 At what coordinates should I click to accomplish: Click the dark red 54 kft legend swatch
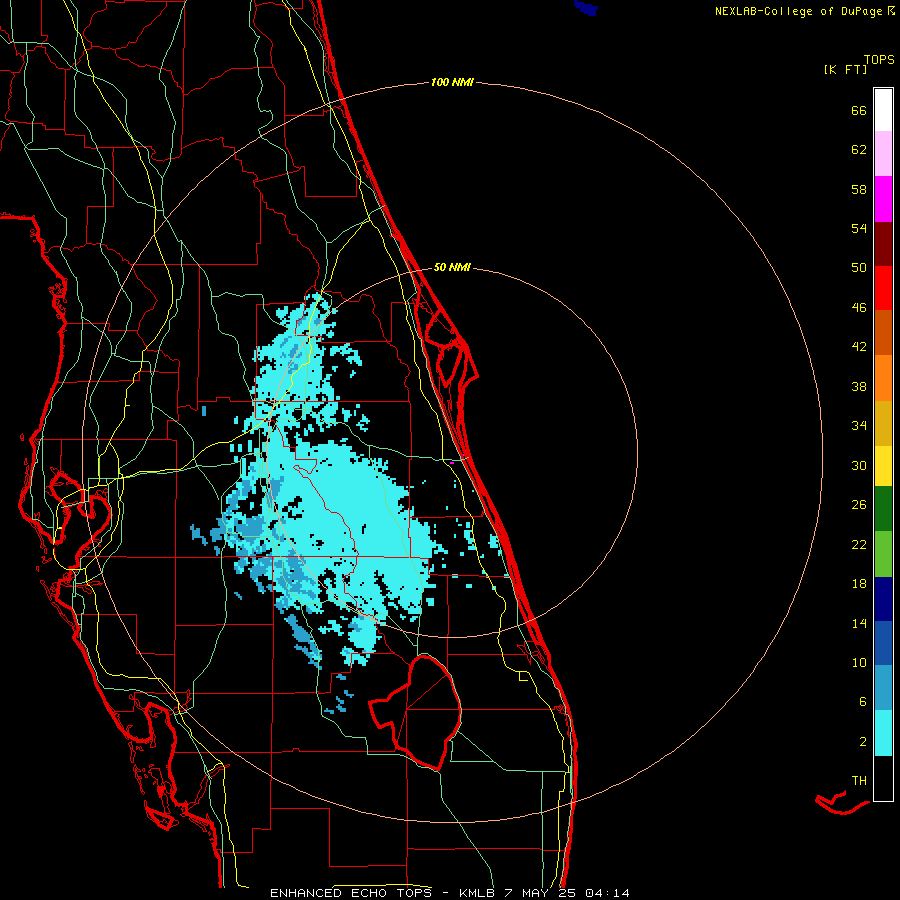[x=883, y=245]
